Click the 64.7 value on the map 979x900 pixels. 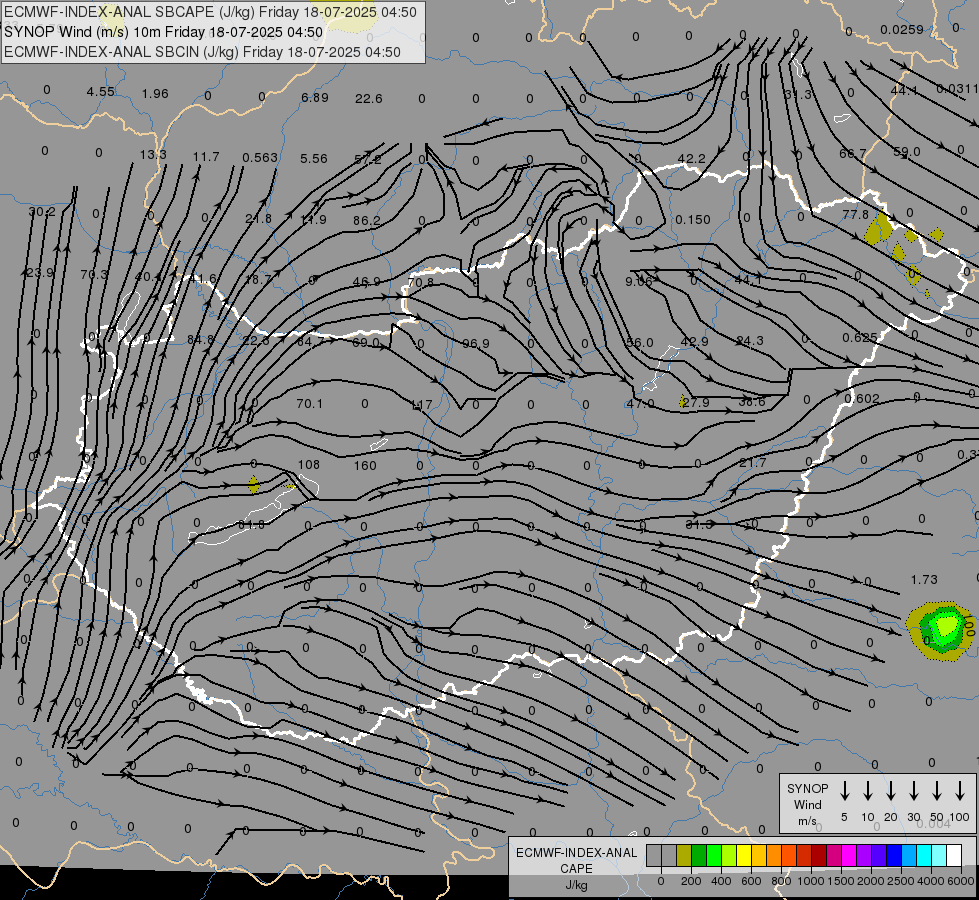(311, 342)
